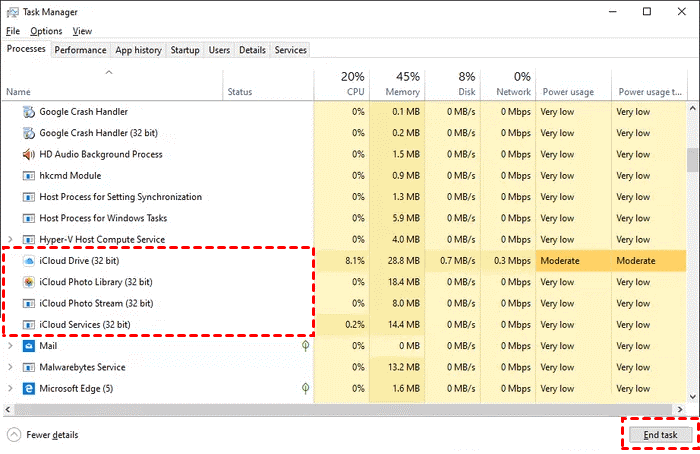Screen dimensions: 700x454
Task: Switch to the Startup tab
Action: (x=185, y=49)
